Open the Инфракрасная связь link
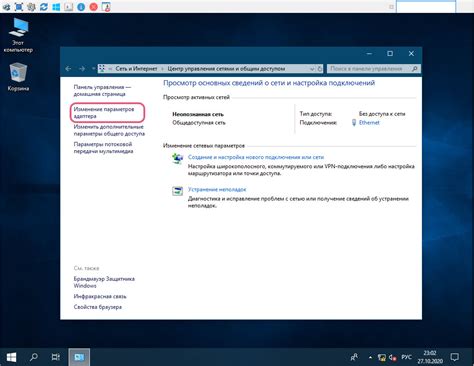The image size is (474, 366). [100, 296]
